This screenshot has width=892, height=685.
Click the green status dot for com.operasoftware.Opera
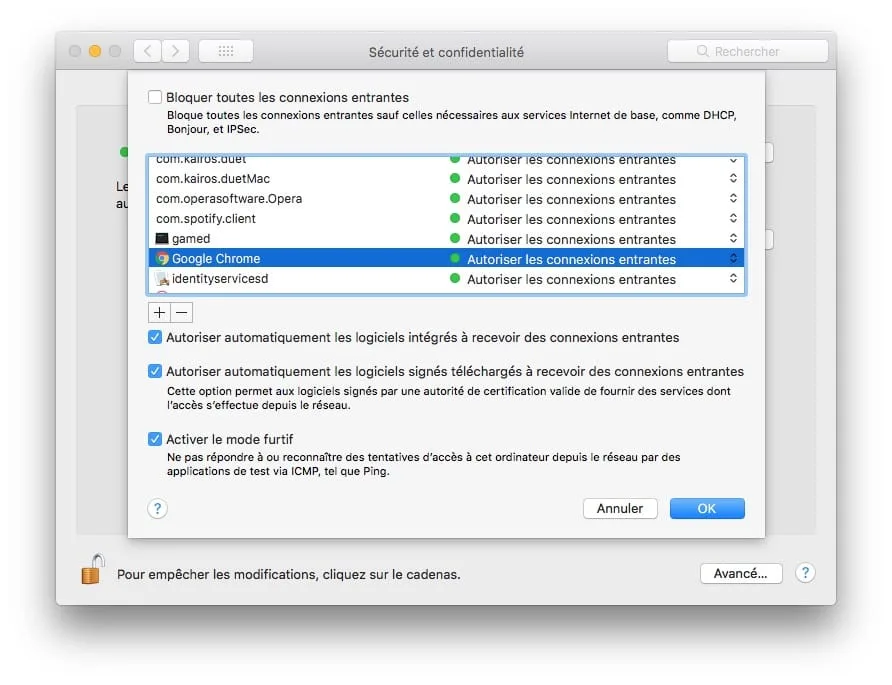(x=455, y=198)
